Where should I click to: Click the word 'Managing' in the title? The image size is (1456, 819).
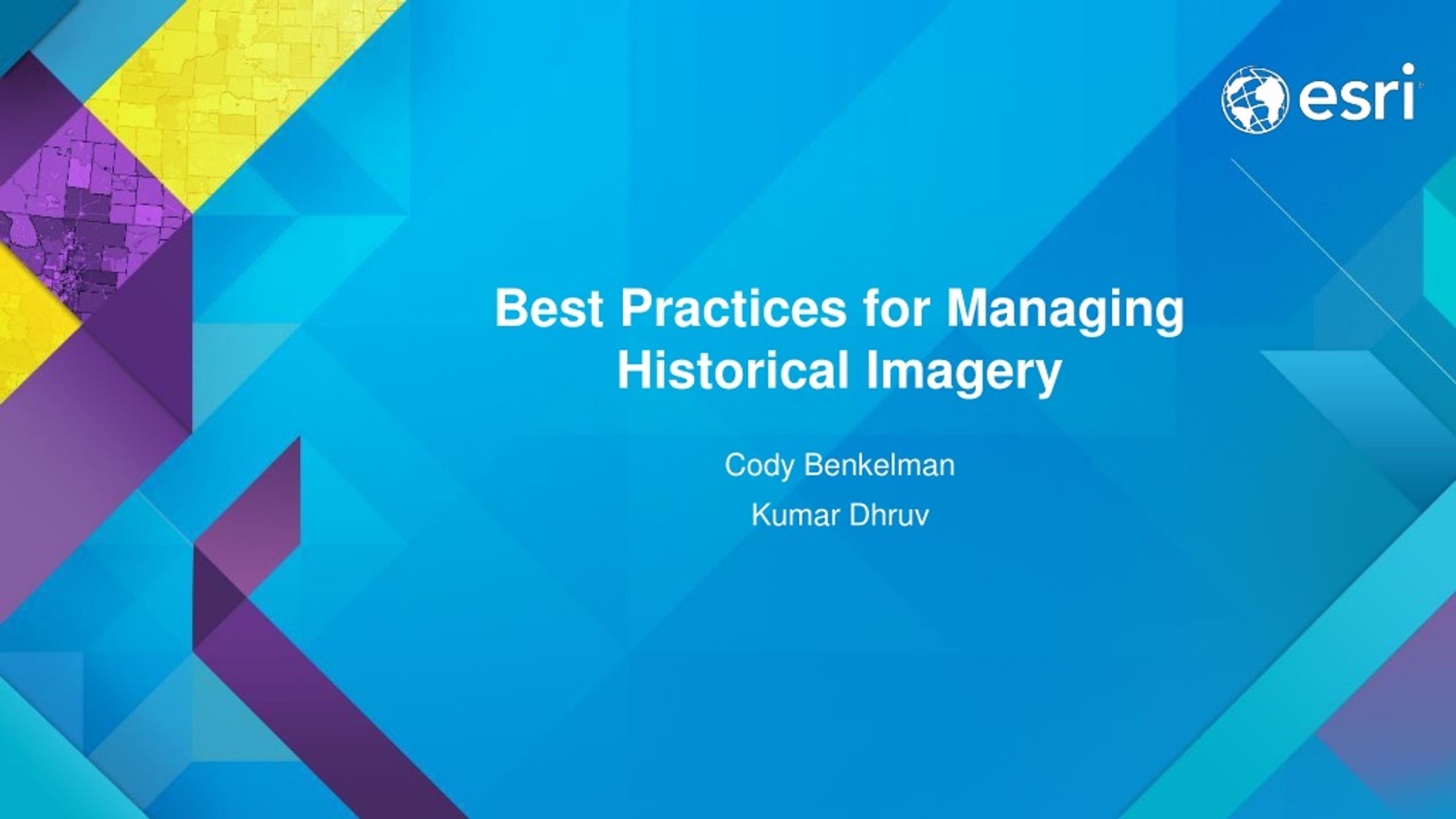click(1064, 311)
